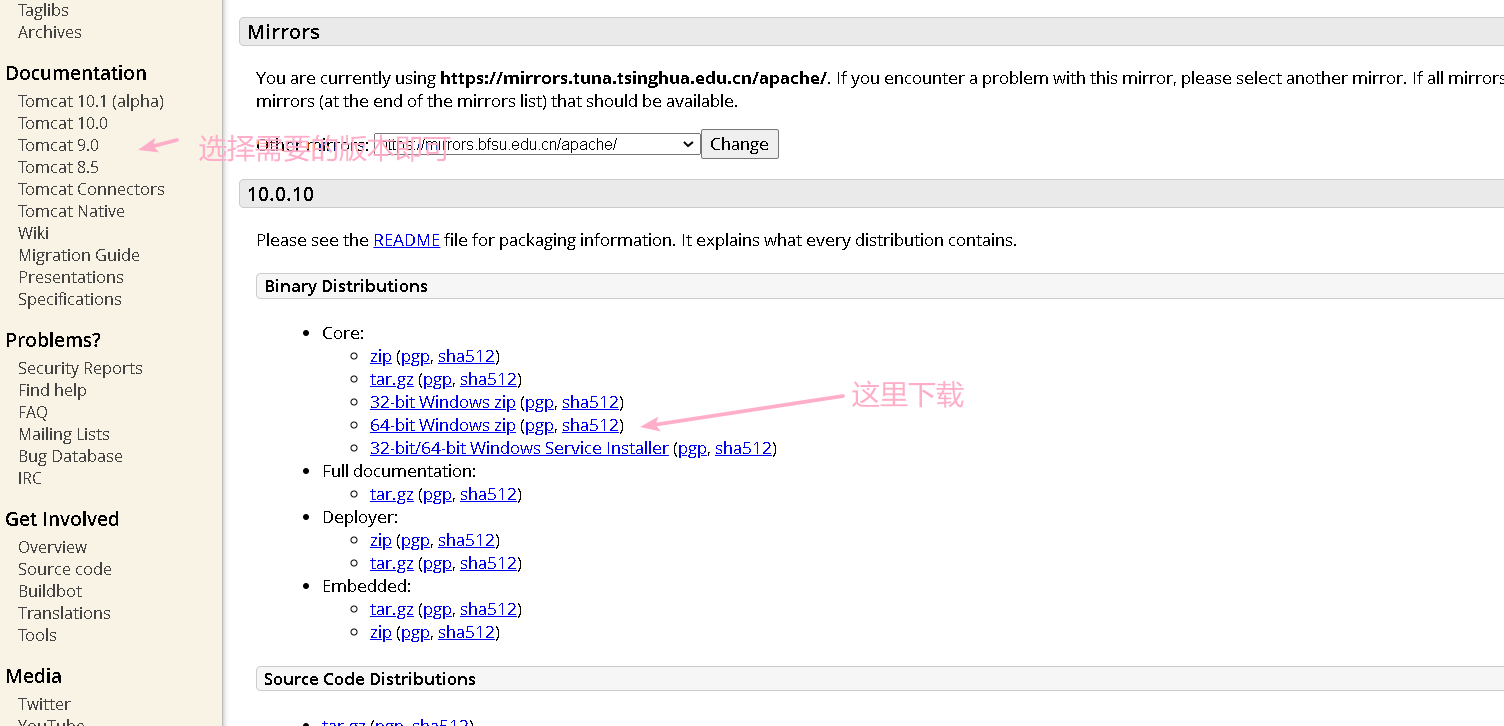Open pgp for 32-bit Windows zip
The height and width of the screenshot is (726, 1504).
[539, 402]
